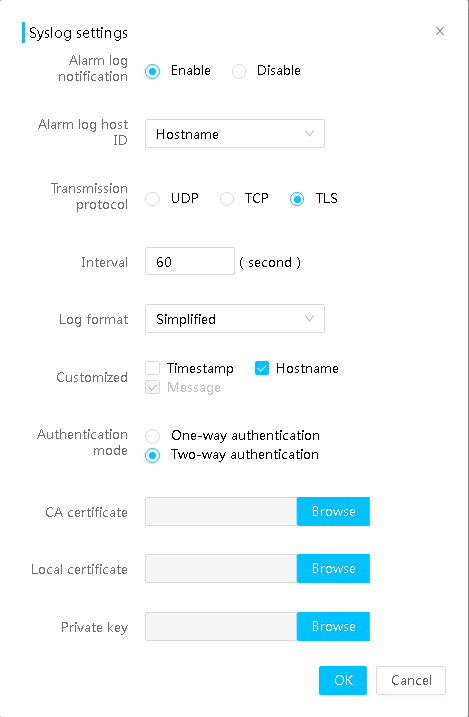Click the Interval seconds input field

[190, 261]
